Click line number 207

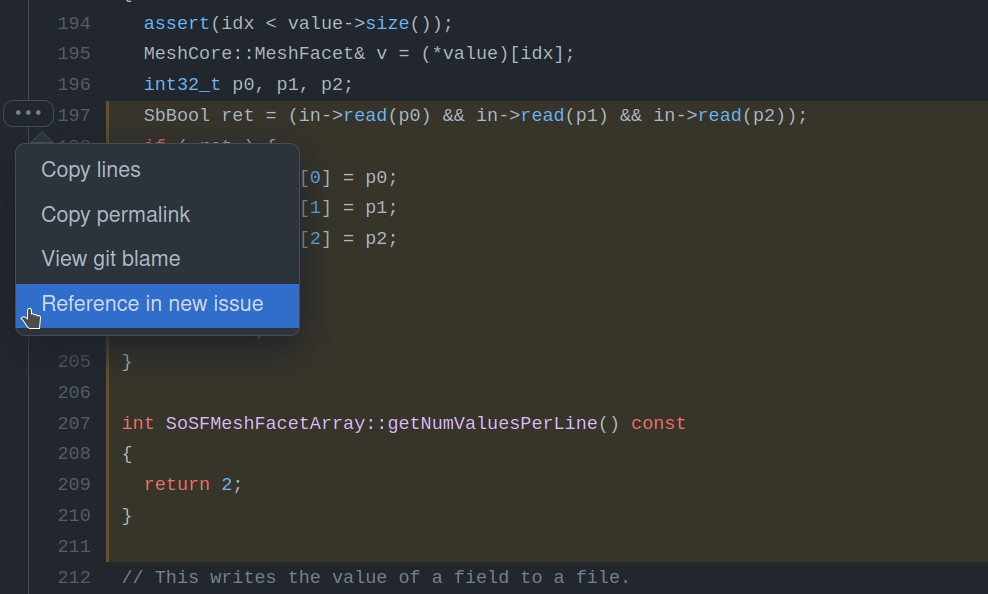73,423
